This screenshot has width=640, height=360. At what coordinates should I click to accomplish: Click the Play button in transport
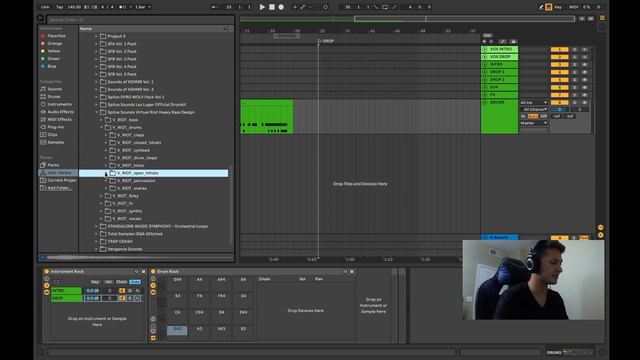tap(262, 7)
